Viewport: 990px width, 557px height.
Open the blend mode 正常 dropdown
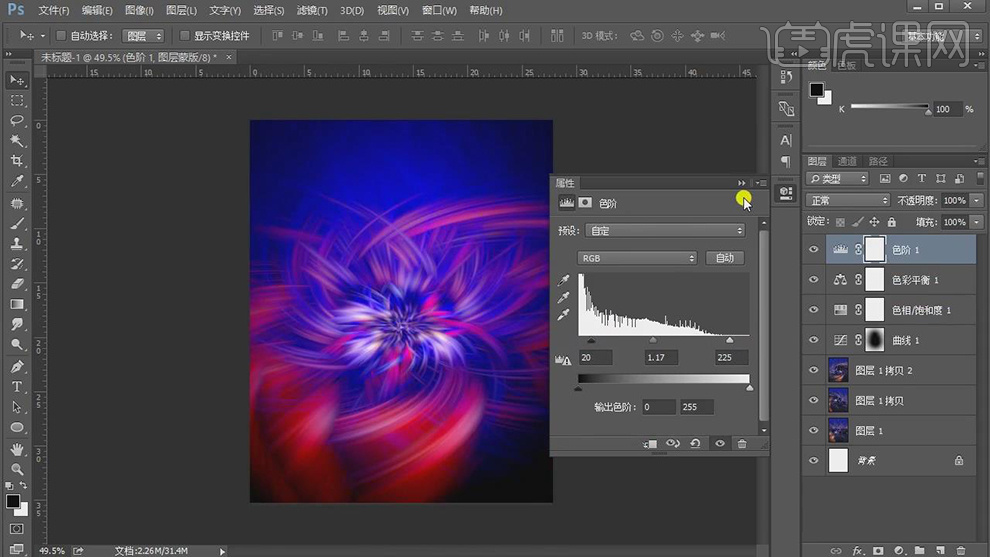tap(848, 200)
